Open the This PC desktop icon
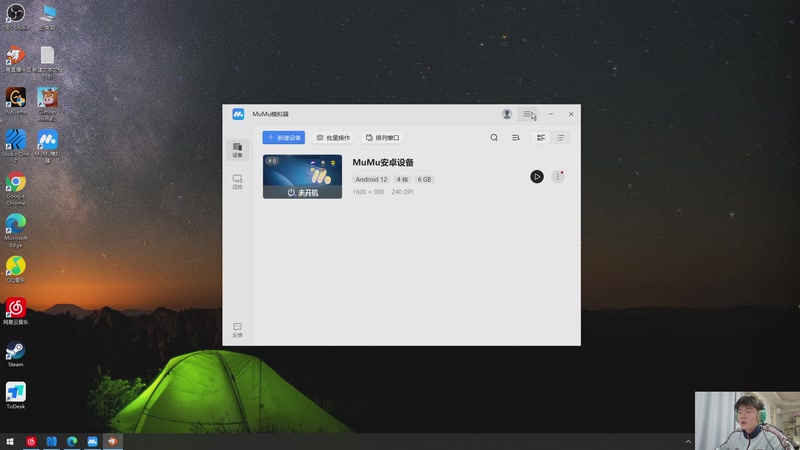The height and width of the screenshot is (450, 800). coord(47,16)
